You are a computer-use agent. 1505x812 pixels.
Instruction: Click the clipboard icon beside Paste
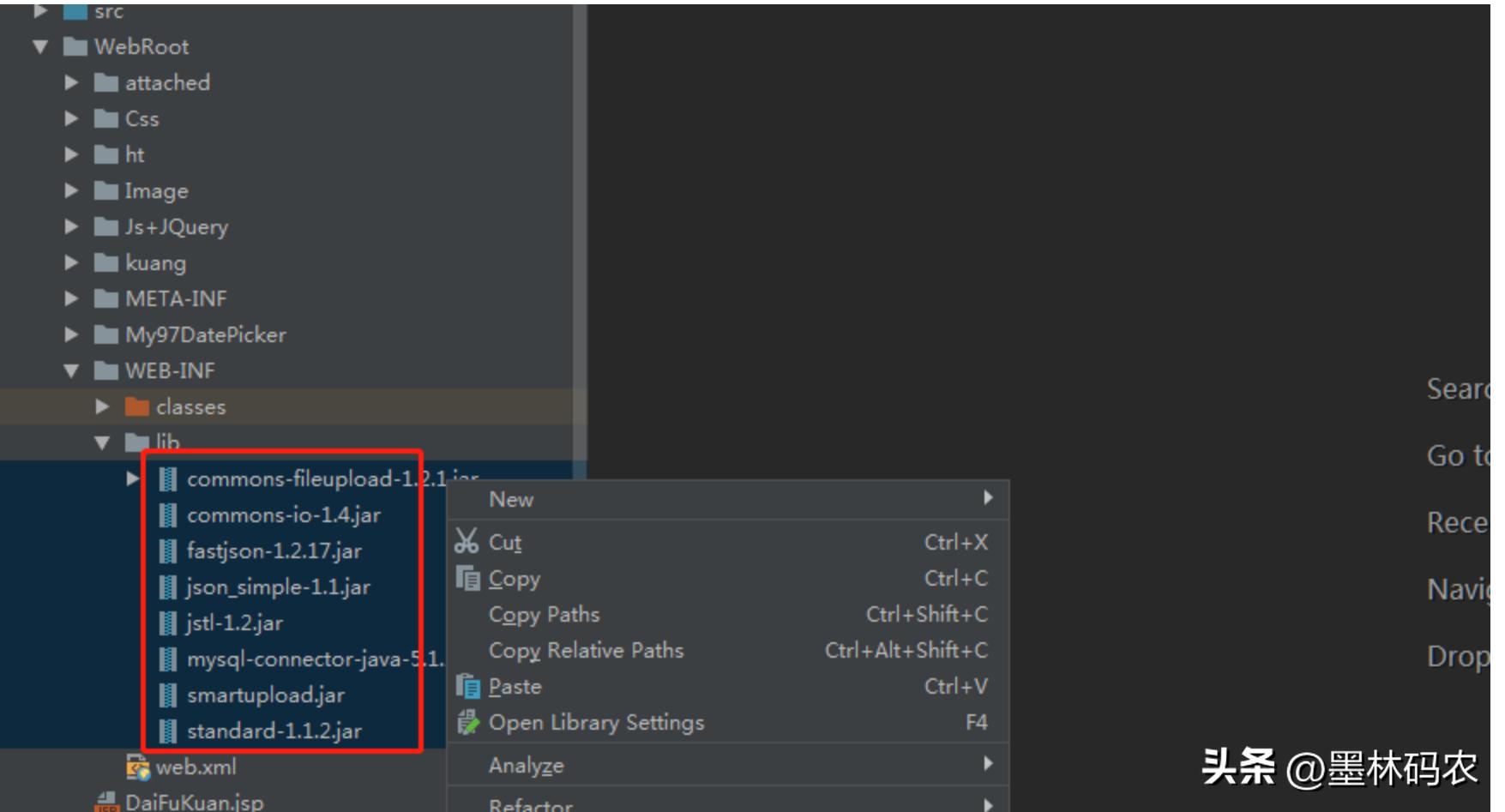tap(468, 686)
